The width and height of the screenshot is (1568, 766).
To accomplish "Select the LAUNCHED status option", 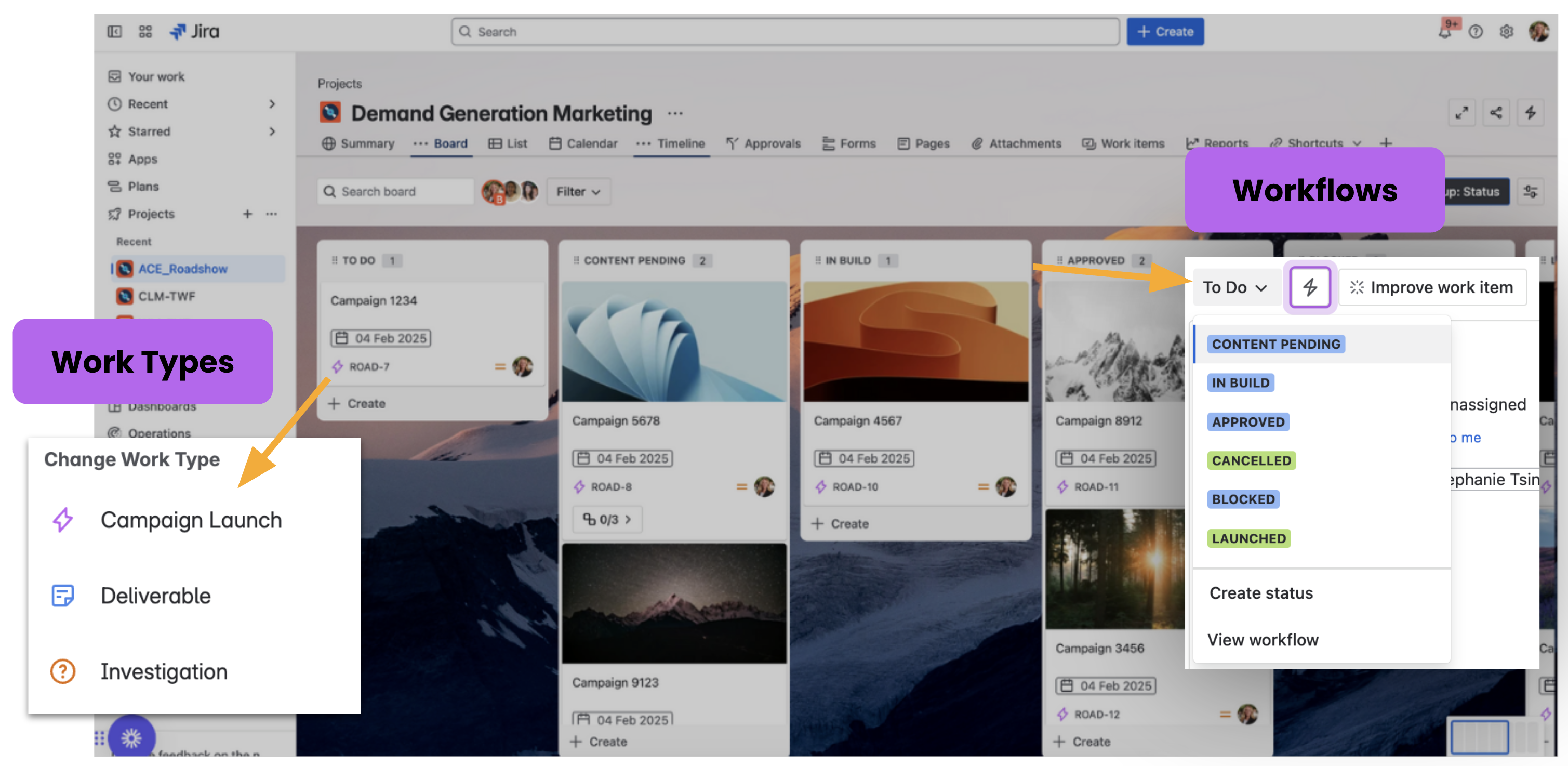I will (1248, 538).
